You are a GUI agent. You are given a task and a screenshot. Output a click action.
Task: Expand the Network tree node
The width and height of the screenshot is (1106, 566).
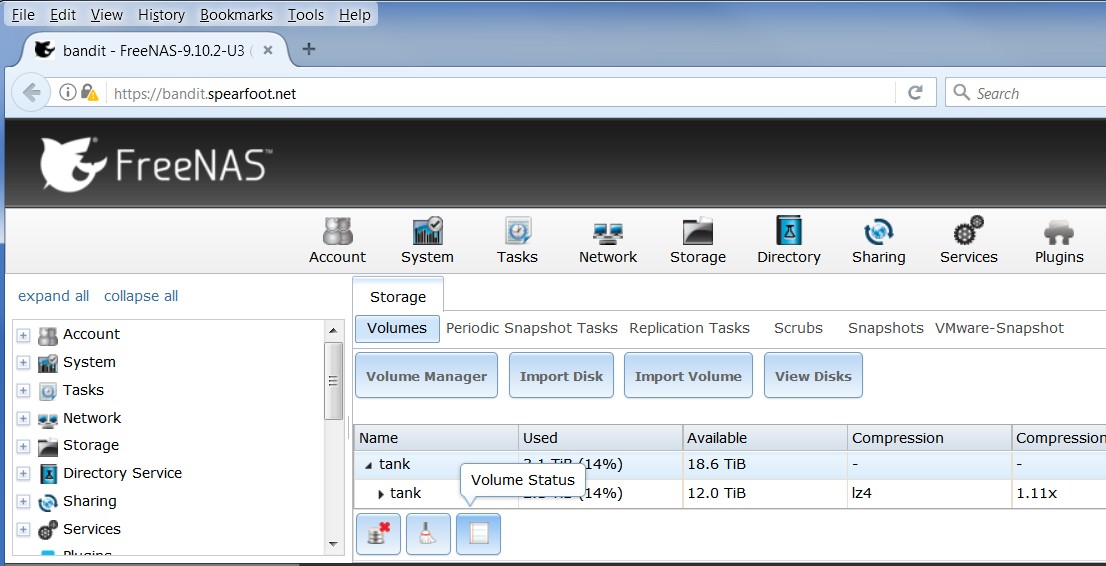click(23, 419)
